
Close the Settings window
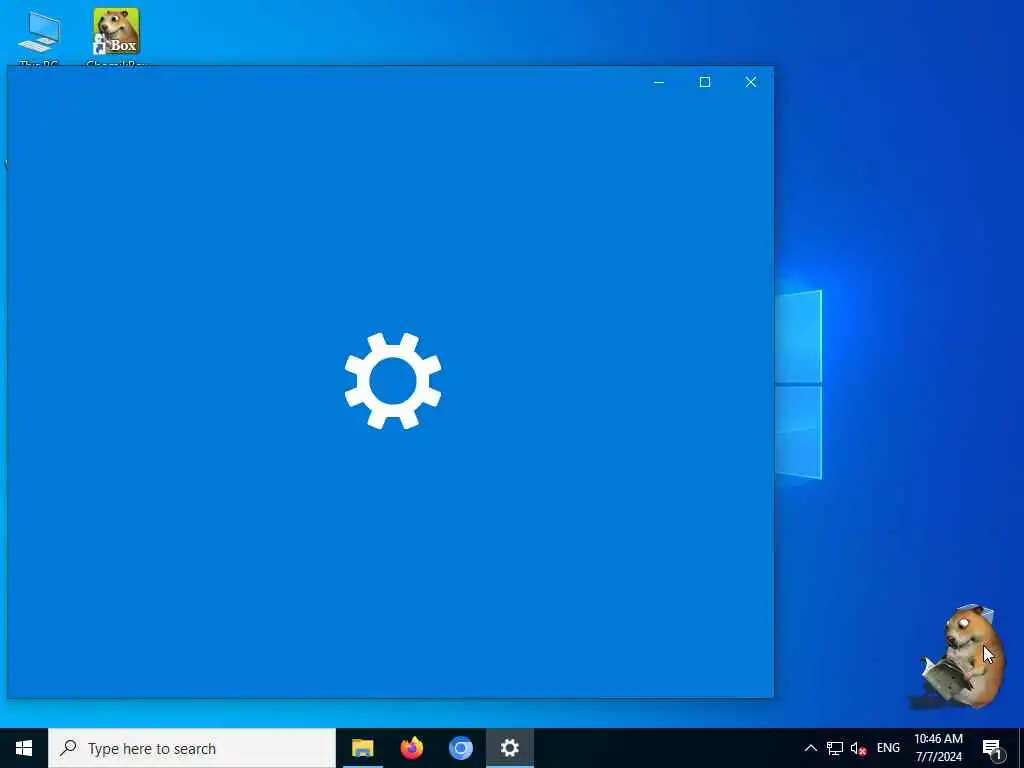pos(751,82)
